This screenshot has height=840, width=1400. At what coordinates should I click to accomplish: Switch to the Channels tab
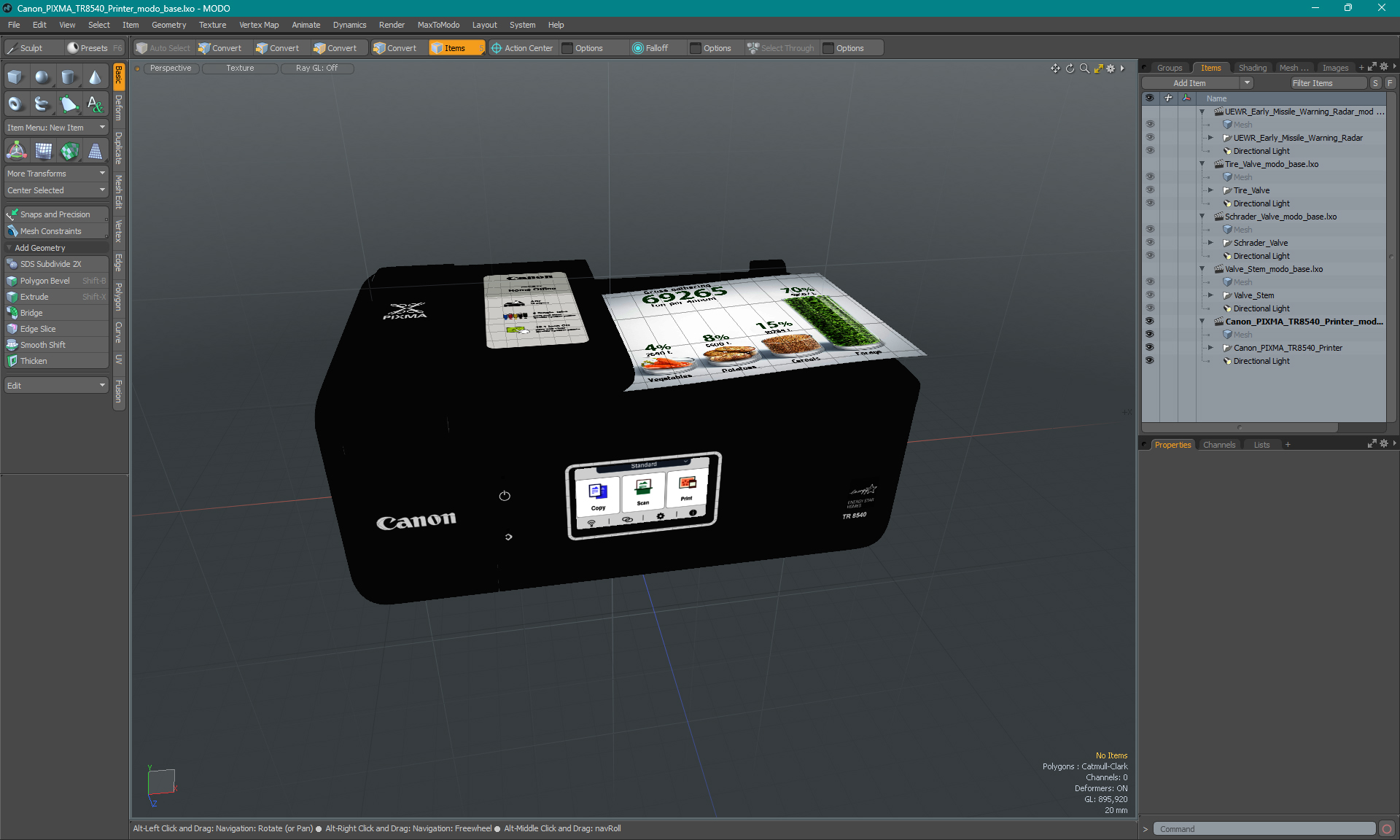click(1219, 445)
